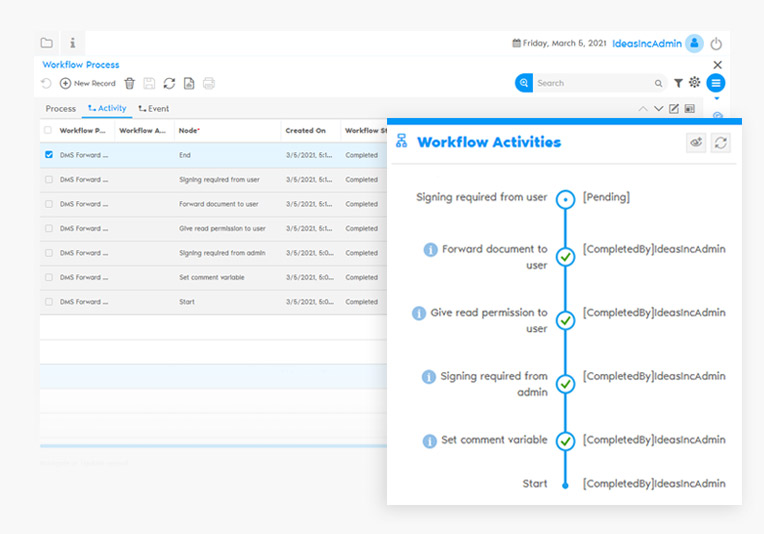Viewport: 764px width, 534px height.
Task: Open the info icon tab
Action: click(x=73, y=43)
